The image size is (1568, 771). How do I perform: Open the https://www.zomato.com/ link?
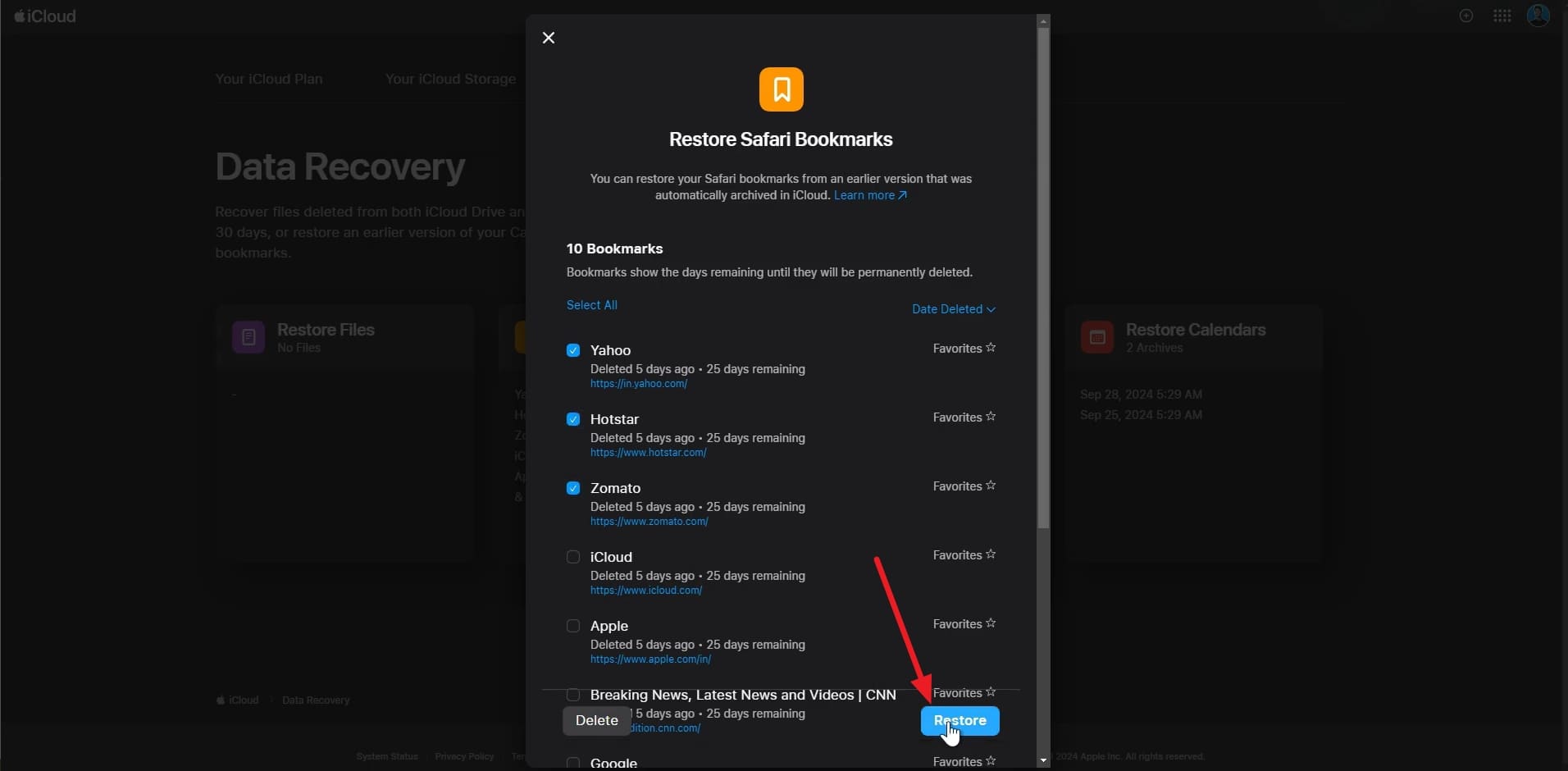649,522
